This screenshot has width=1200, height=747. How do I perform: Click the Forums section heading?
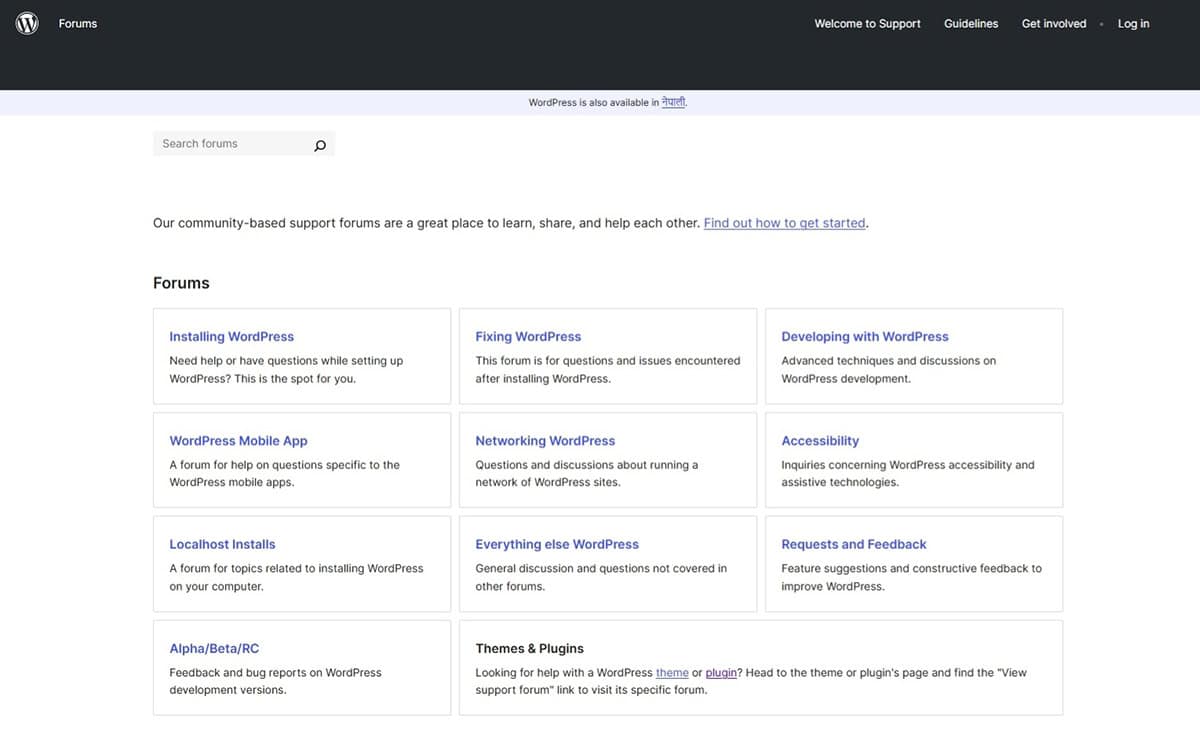[181, 283]
